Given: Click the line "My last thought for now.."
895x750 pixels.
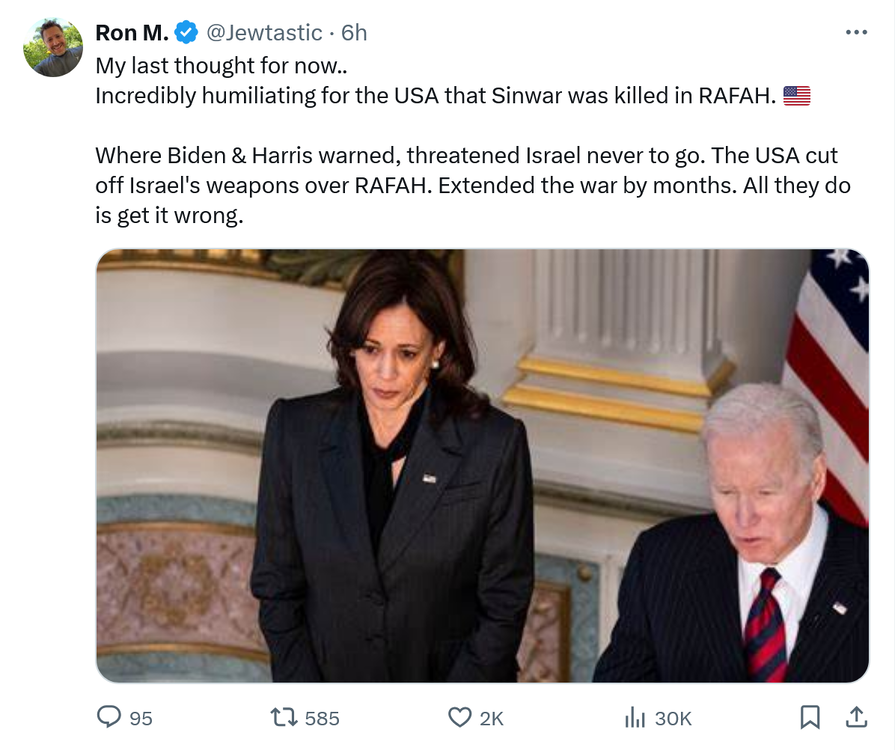Looking at the screenshot, I should click(220, 66).
